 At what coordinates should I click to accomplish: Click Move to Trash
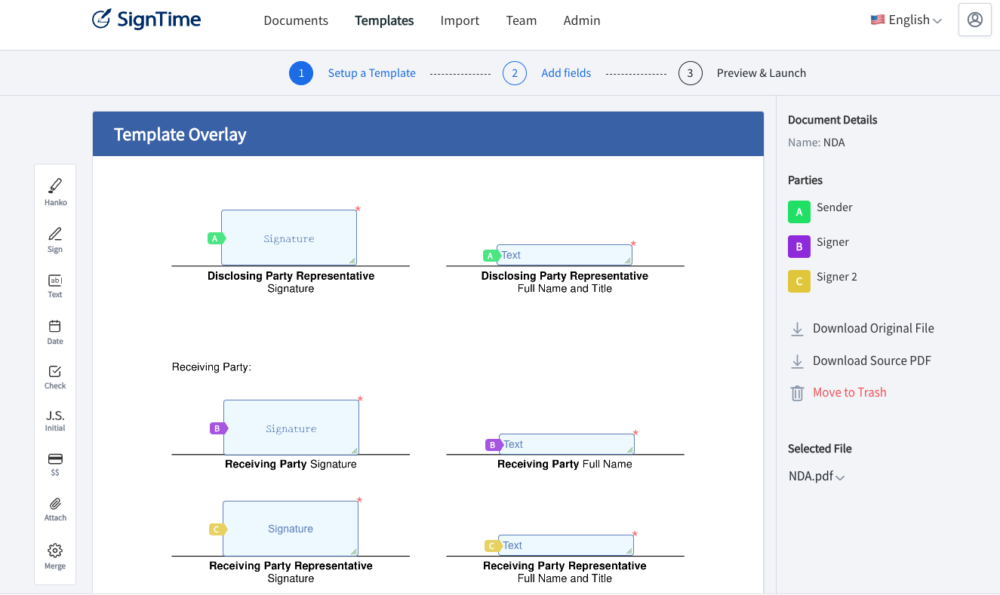click(x=848, y=392)
